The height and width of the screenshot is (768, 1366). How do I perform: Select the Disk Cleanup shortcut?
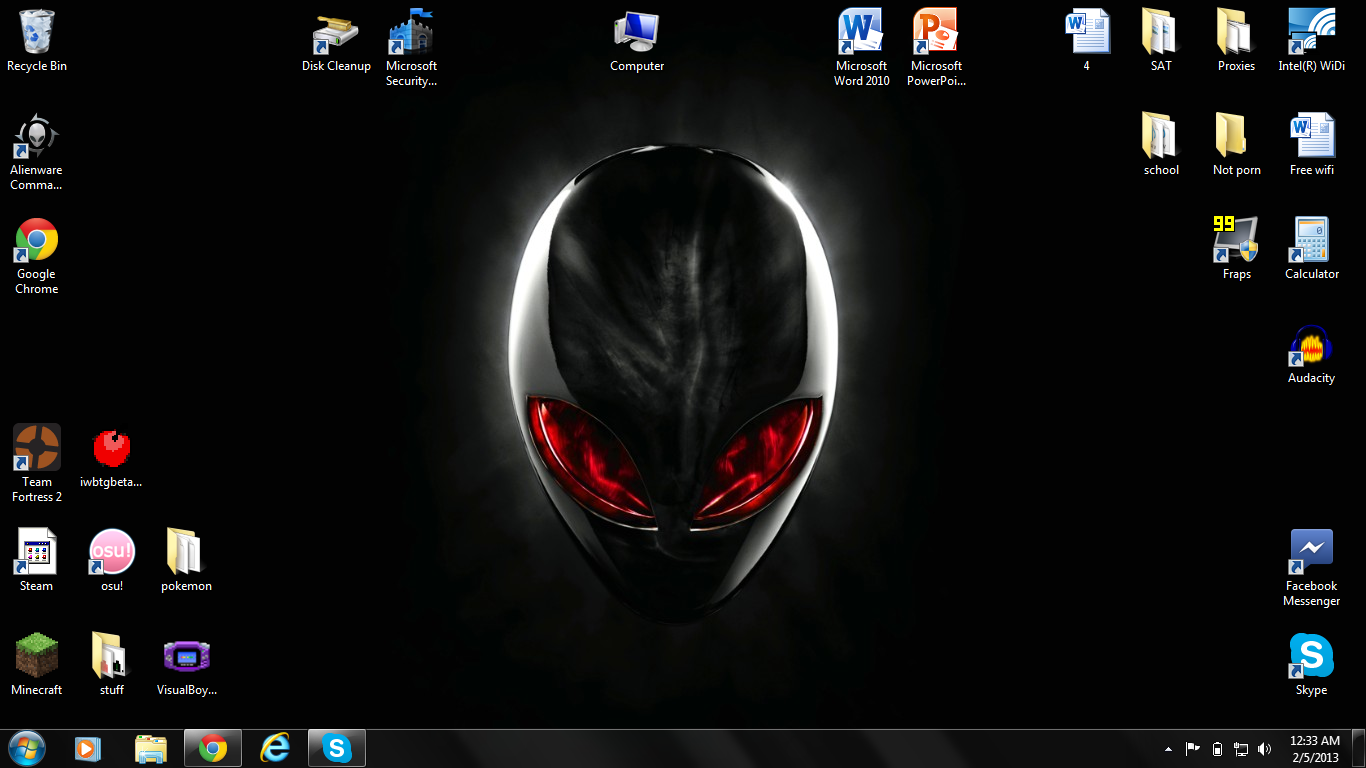[336, 33]
